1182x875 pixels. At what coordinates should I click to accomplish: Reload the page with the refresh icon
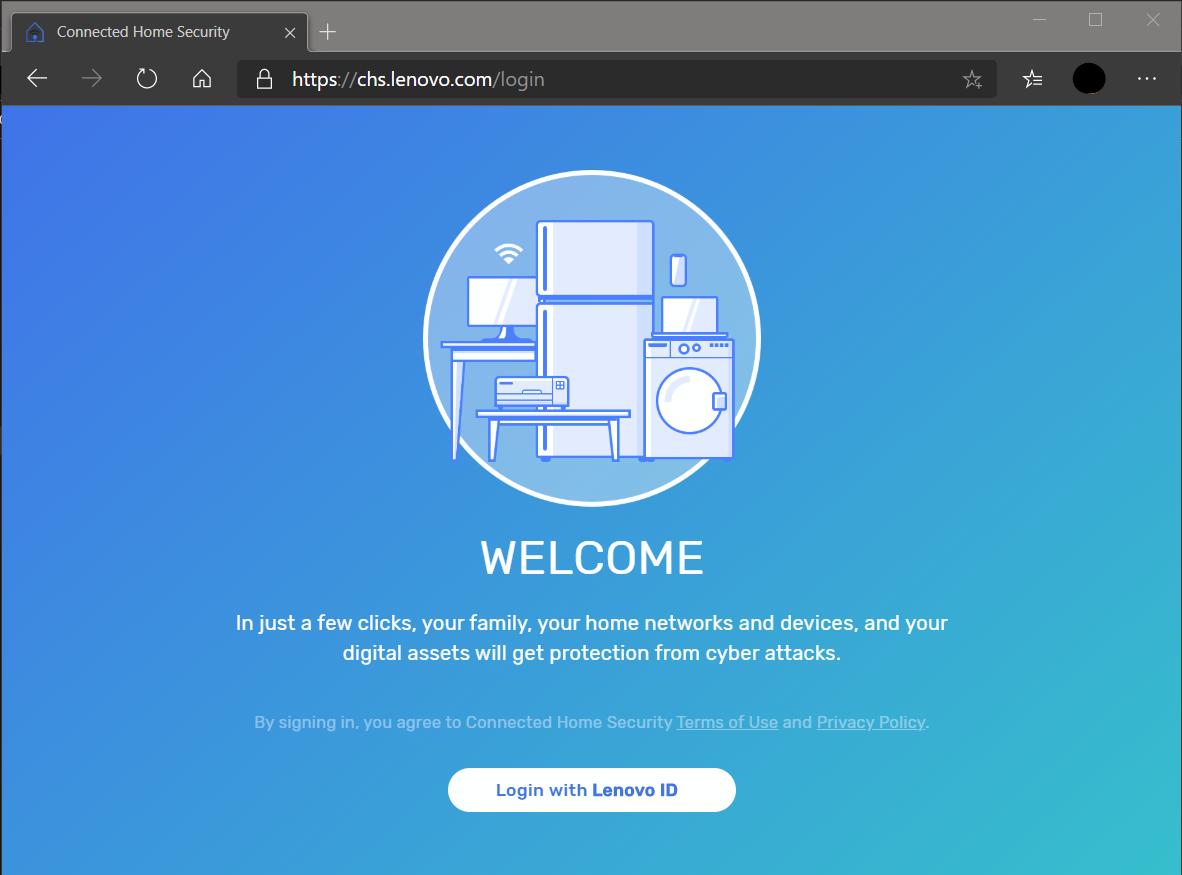click(x=147, y=78)
